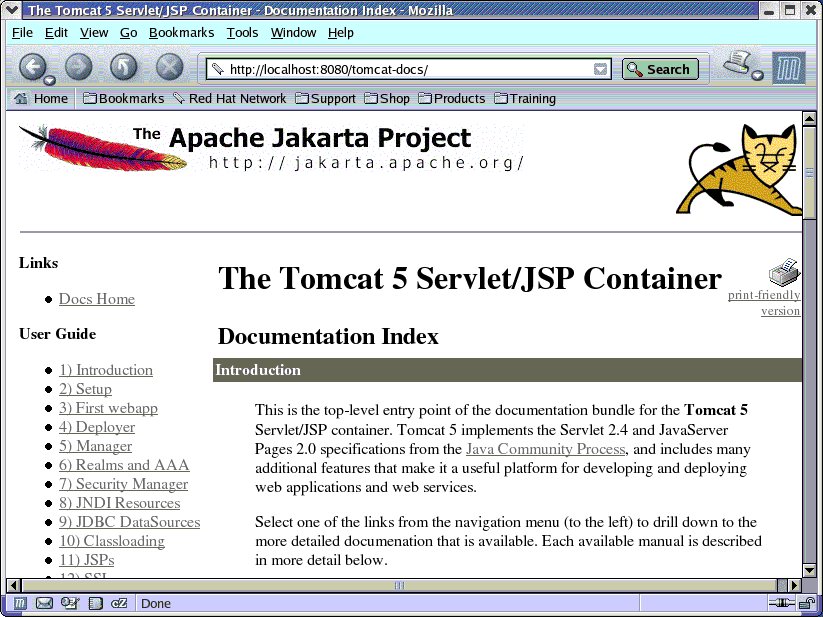This screenshot has width=823, height=617.
Task: Open the Window menu
Action: tap(293, 33)
